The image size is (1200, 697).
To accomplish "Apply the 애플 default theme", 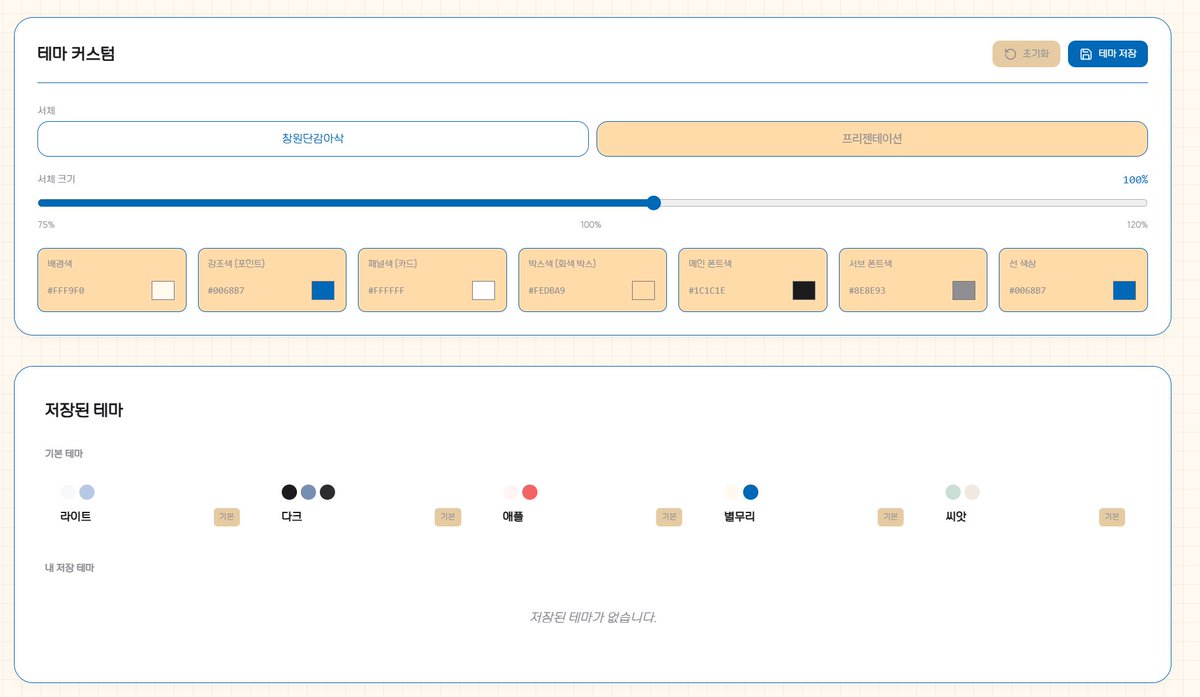I will click(x=592, y=505).
